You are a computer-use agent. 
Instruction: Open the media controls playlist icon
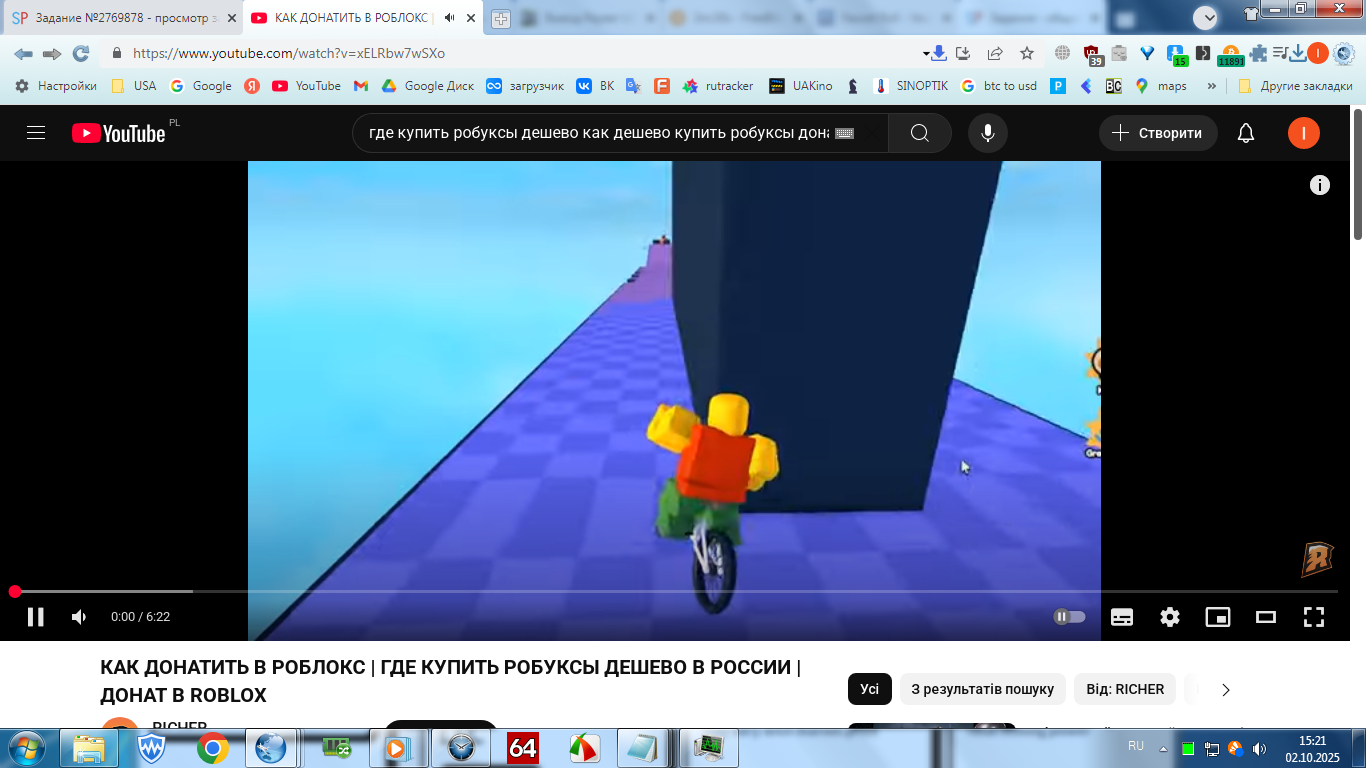(1279, 54)
